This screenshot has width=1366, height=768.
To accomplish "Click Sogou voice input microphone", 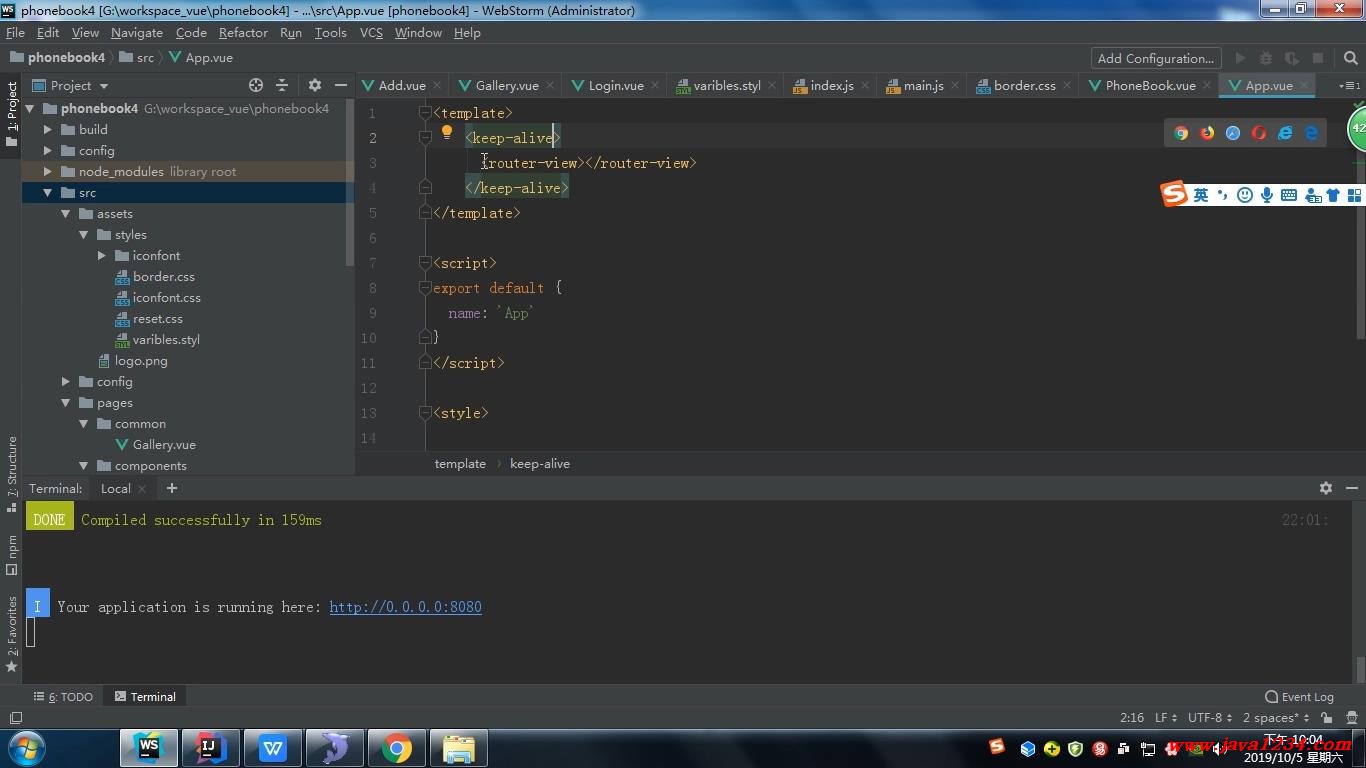I will click(x=1267, y=195).
